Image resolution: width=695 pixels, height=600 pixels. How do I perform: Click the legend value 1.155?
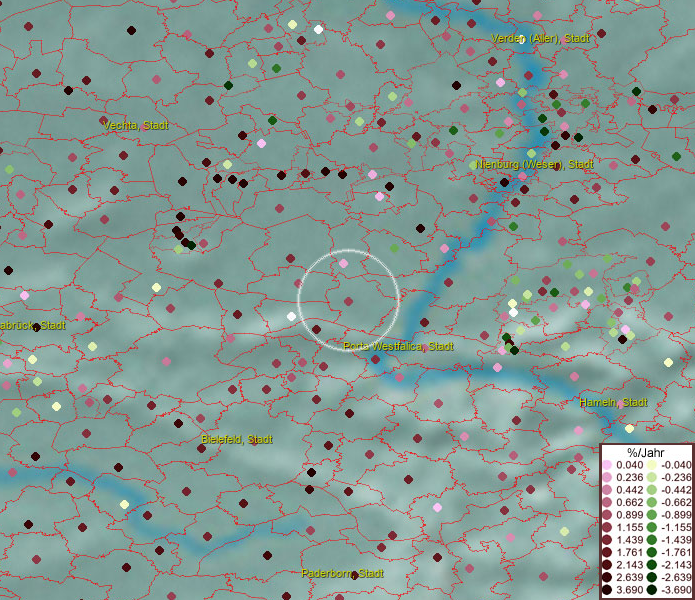coord(629,527)
